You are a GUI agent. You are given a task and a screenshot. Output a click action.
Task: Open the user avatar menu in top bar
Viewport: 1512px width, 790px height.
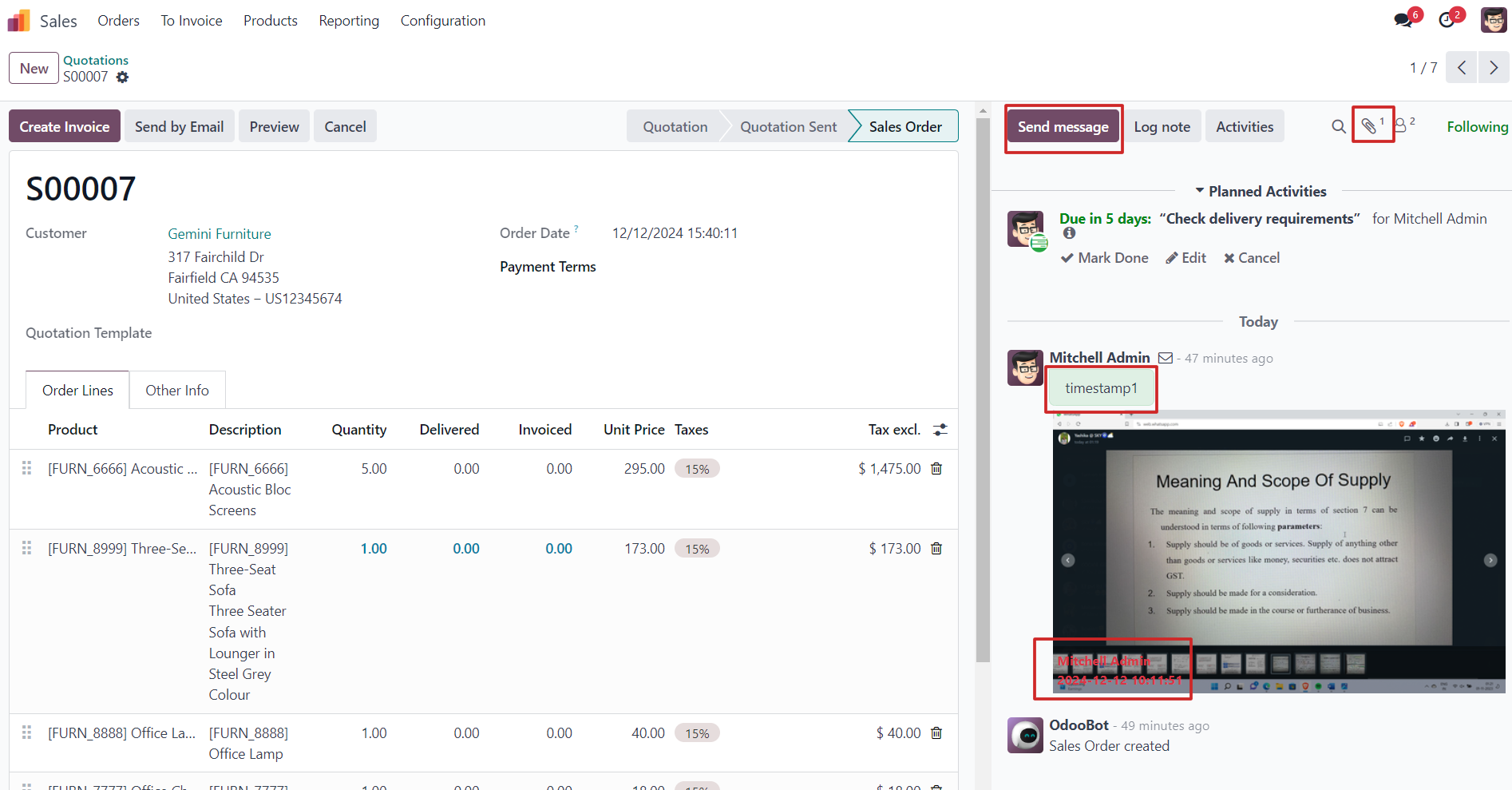(1494, 20)
